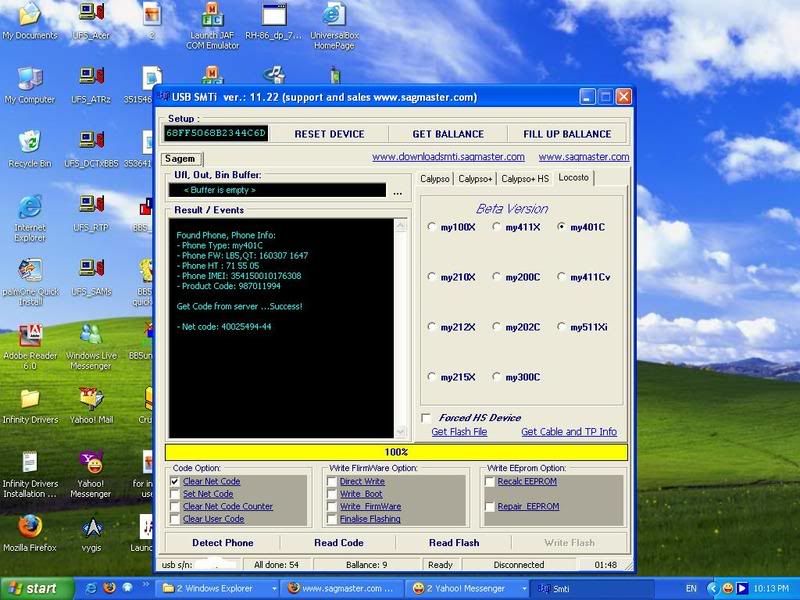Select the Infinity Drivers folder icon
800x600 pixels.
coord(30,406)
